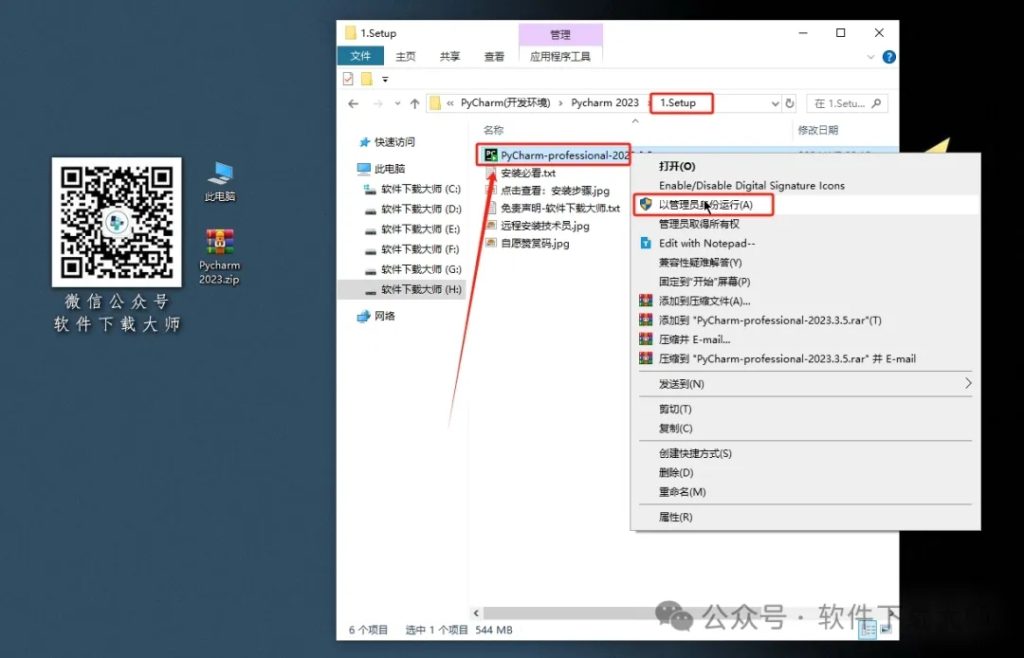Click the WinRAR icon beside 添加到压缩文件(A)

pos(644,302)
